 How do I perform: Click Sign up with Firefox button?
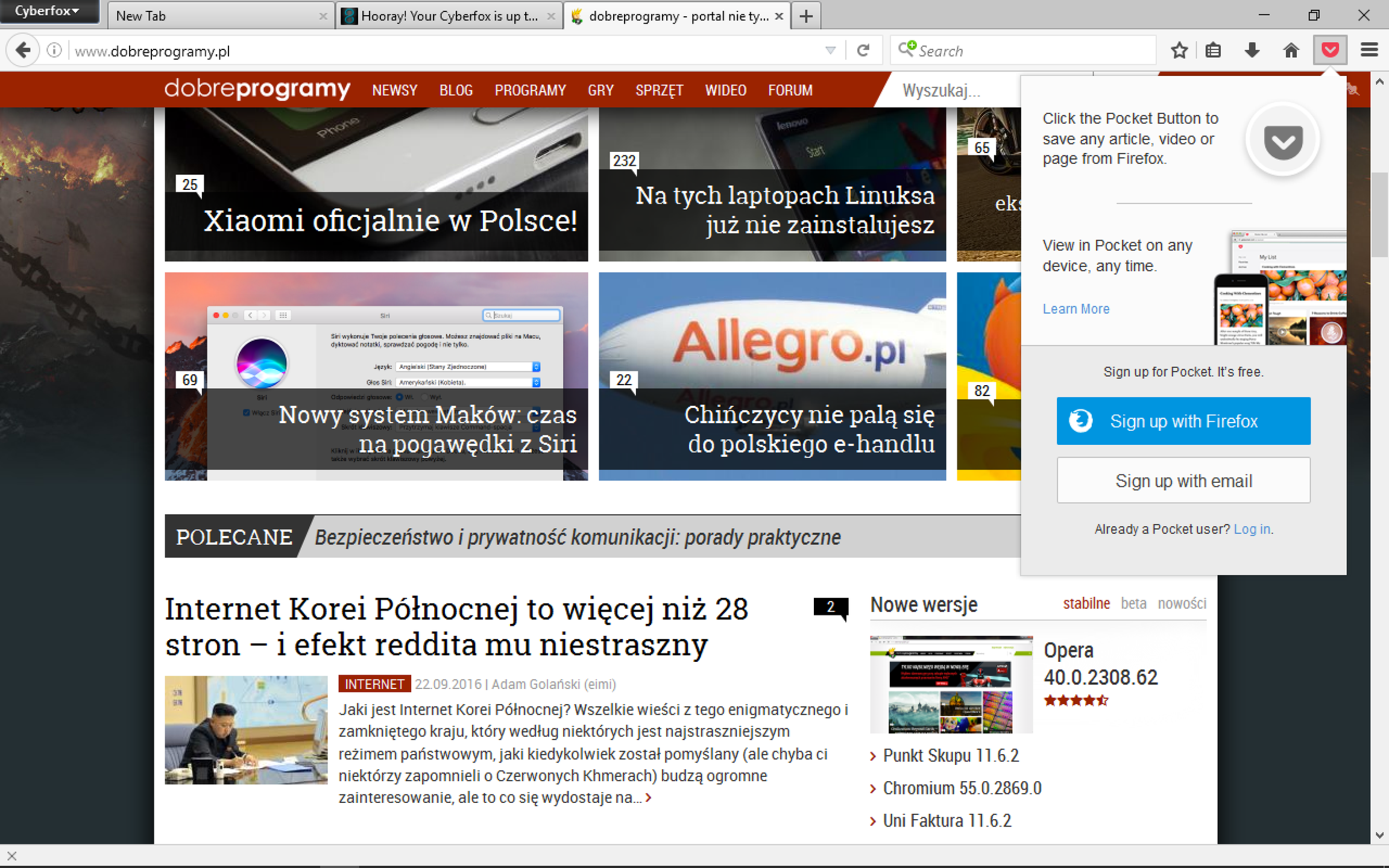tap(1183, 421)
